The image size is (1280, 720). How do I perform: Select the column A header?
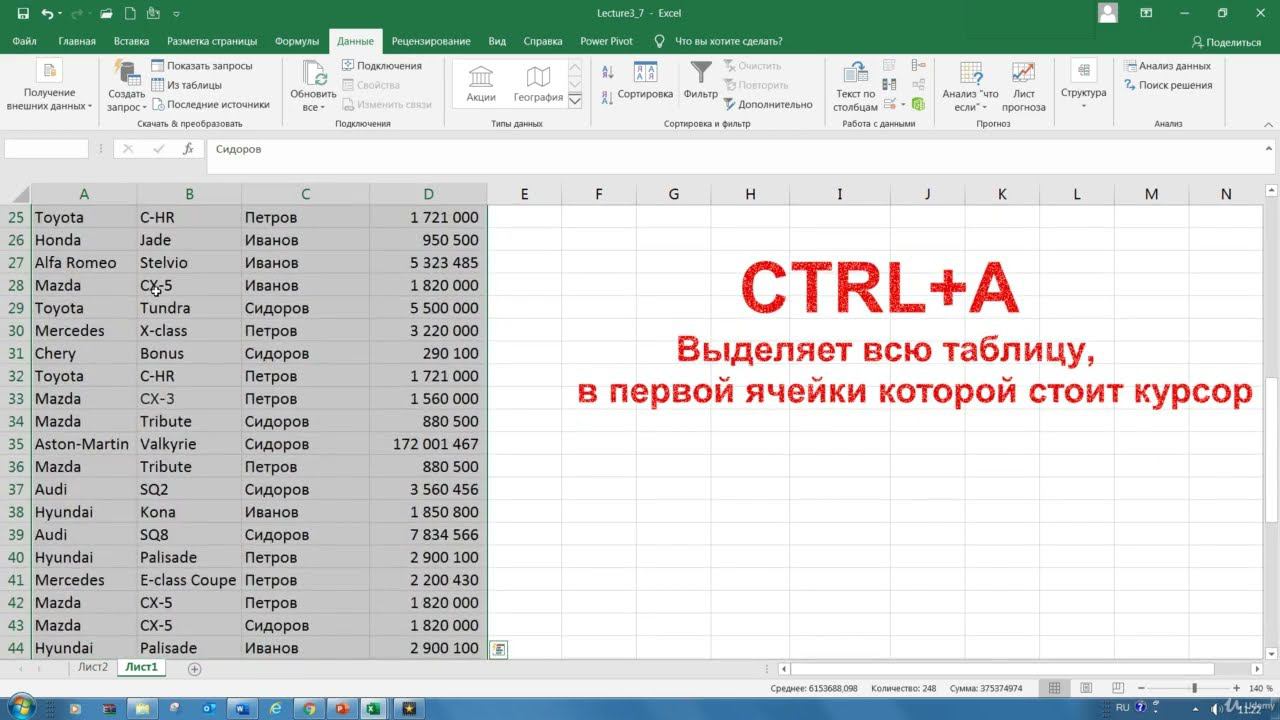coord(84,194)
